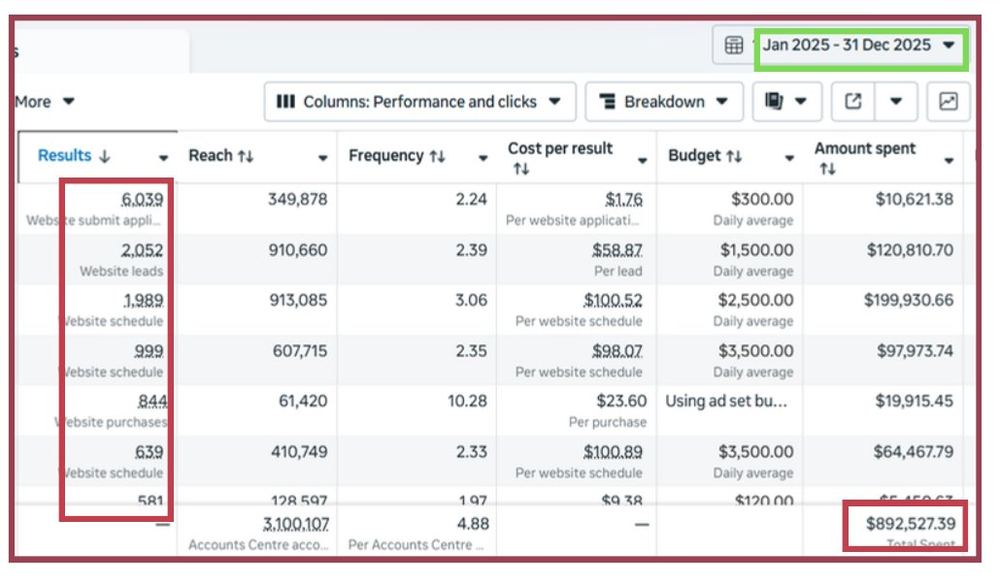Sort by the Budget column
The height and width of the screenshot is (584, 1000).
point(705,156)
